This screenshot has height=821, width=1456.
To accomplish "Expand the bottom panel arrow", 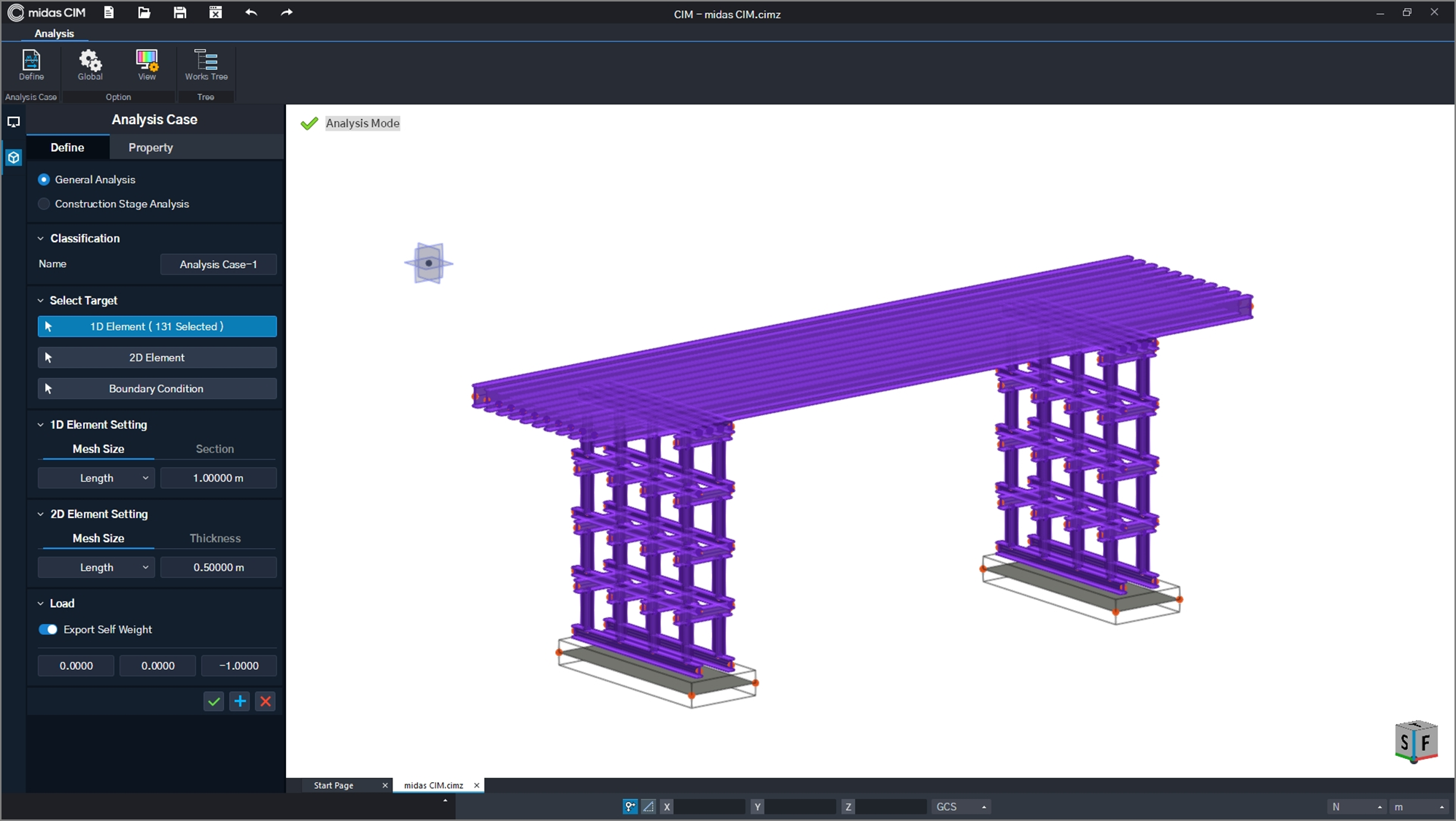I will pos(445,801).
